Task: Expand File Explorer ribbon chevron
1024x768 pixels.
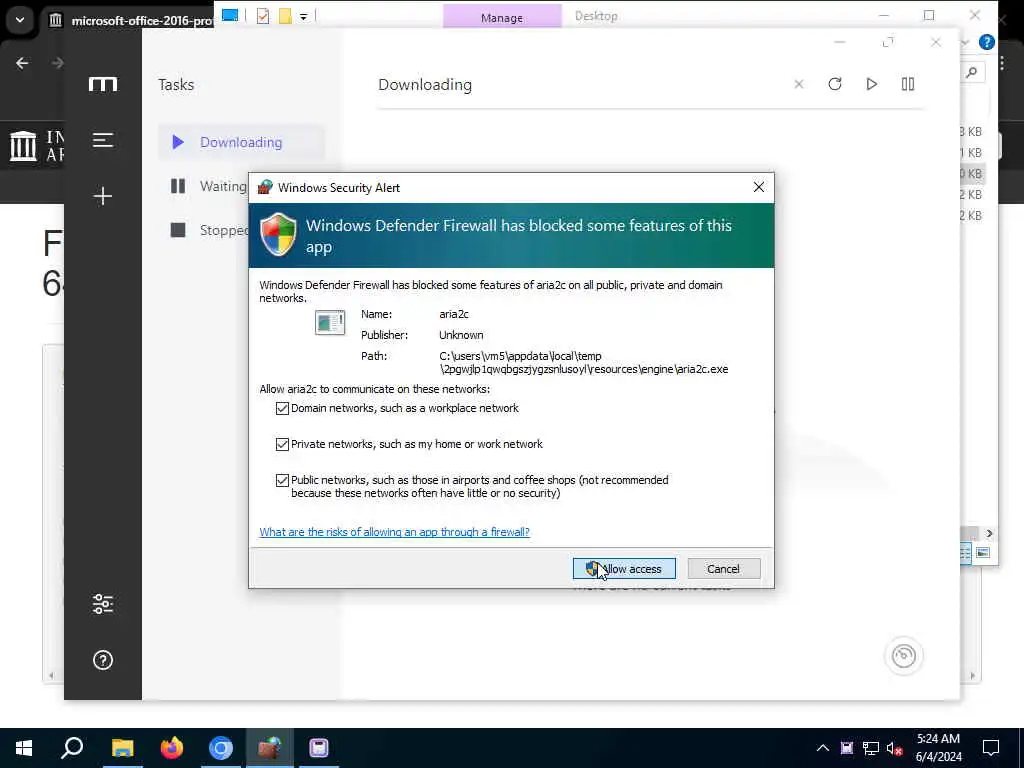Action: (x=965, y=43)
